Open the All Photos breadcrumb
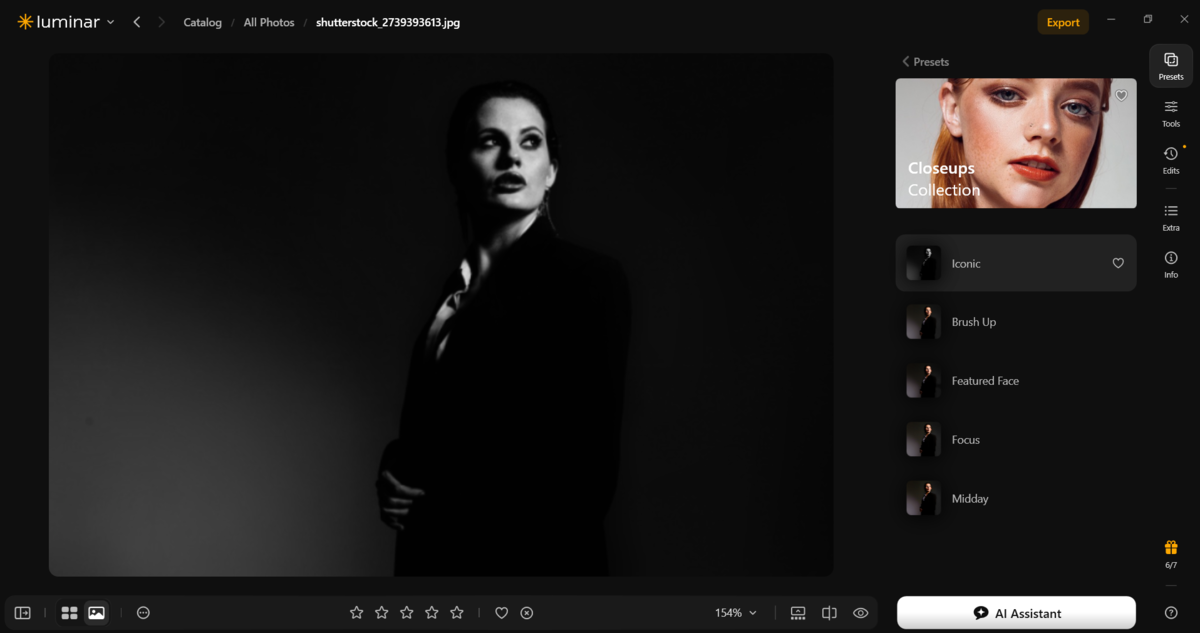The width and height of the screenshot is (1200, 633). (269, 22)
